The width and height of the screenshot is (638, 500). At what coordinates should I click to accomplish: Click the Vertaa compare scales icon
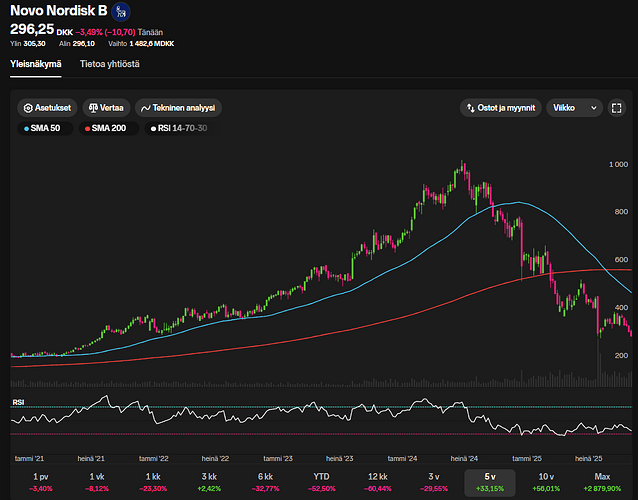pos(93,108)
